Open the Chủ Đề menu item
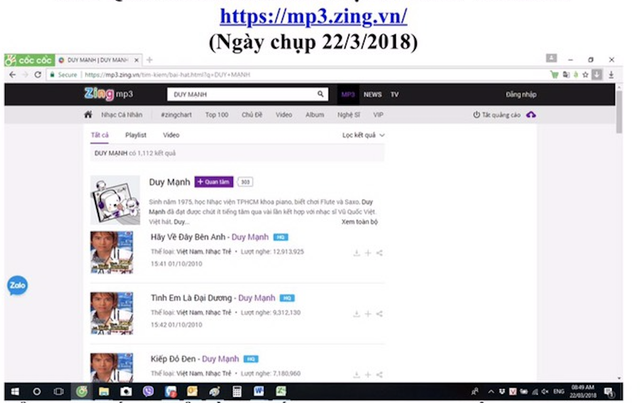The image size is (640, 403). pos(252,115)
